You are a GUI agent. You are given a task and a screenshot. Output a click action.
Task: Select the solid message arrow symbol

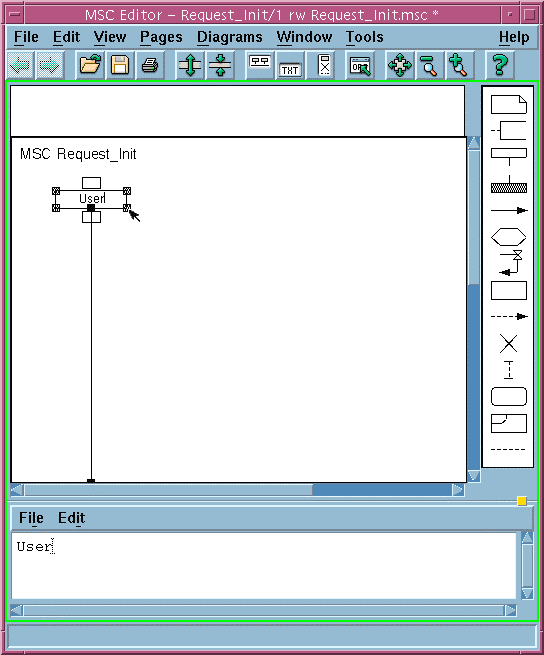tap(509, 210)
